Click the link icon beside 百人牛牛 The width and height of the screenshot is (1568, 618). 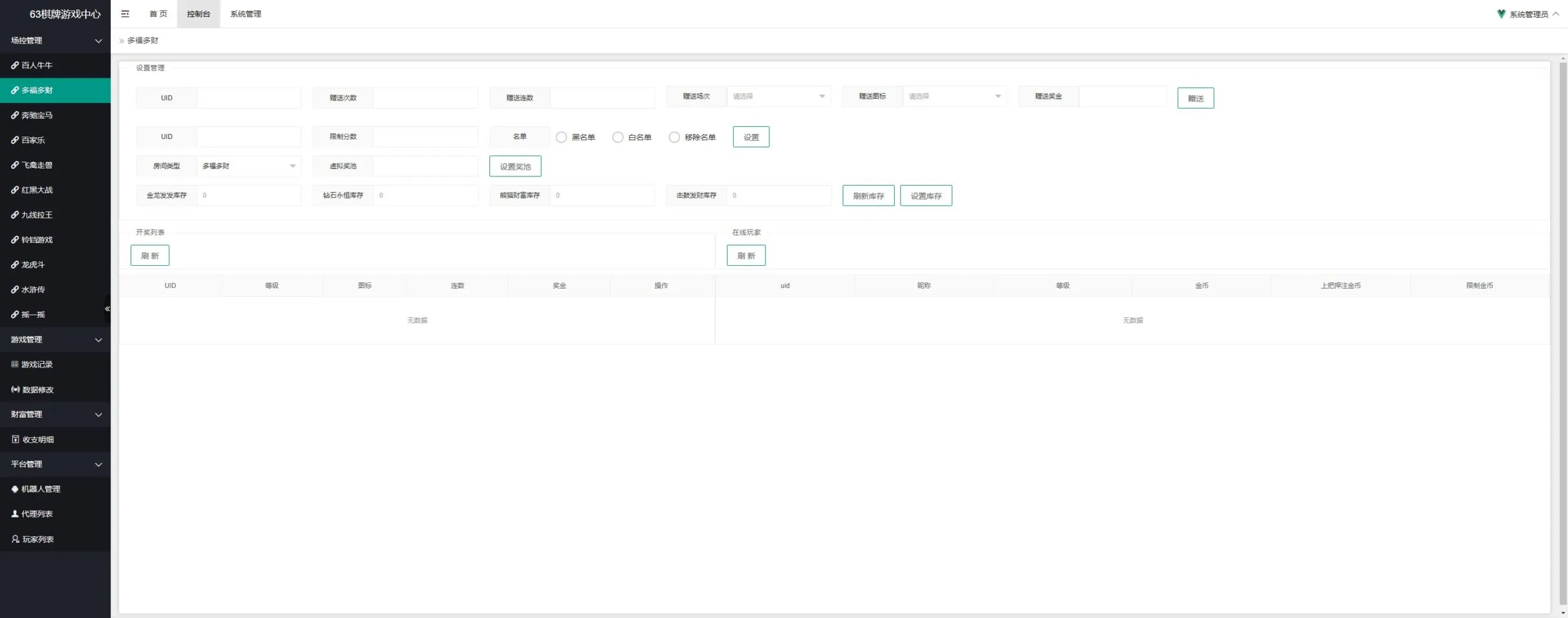tap(15, 65)
